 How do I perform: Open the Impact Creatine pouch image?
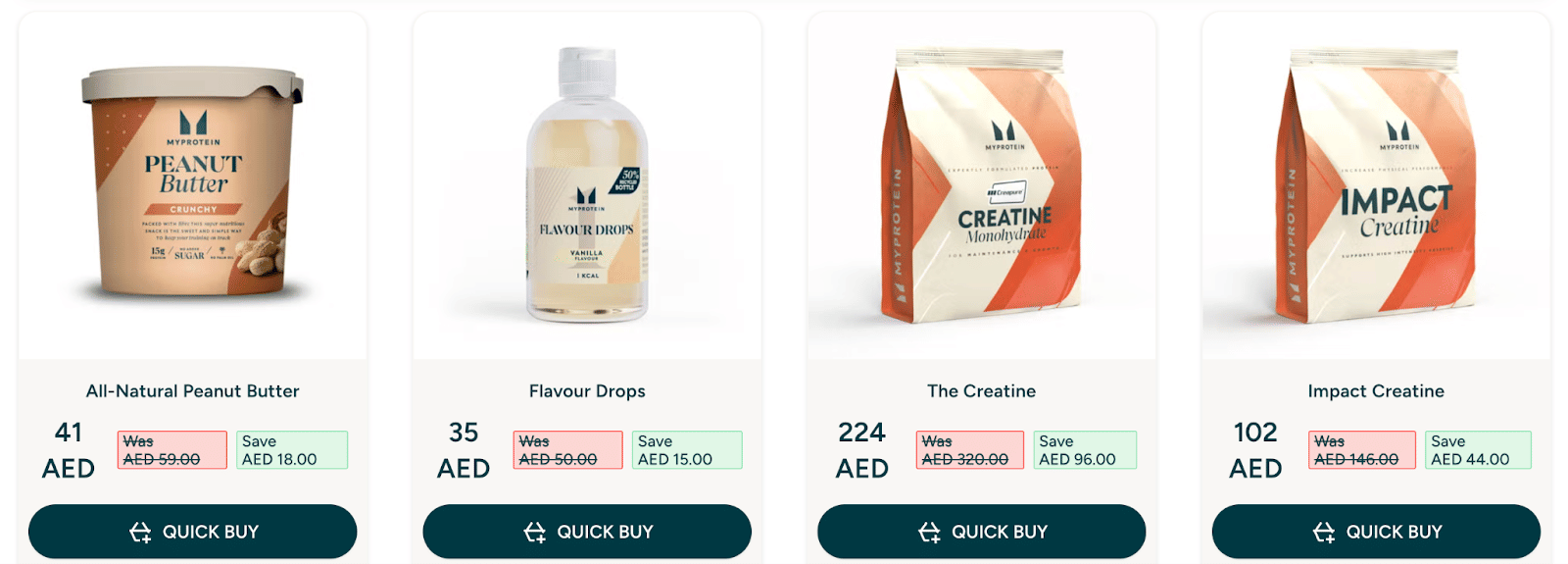point(1376,183)
